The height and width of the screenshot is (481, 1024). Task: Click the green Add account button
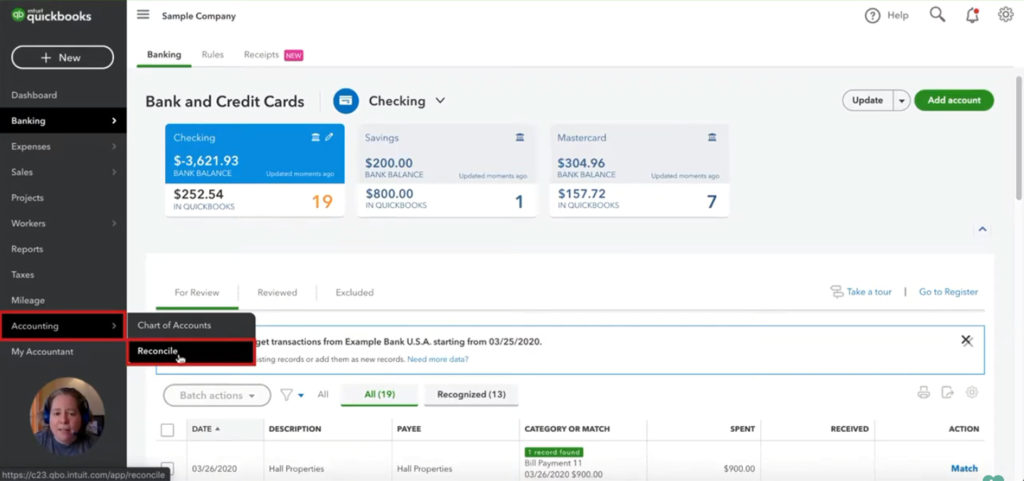[x=953, y=100]
